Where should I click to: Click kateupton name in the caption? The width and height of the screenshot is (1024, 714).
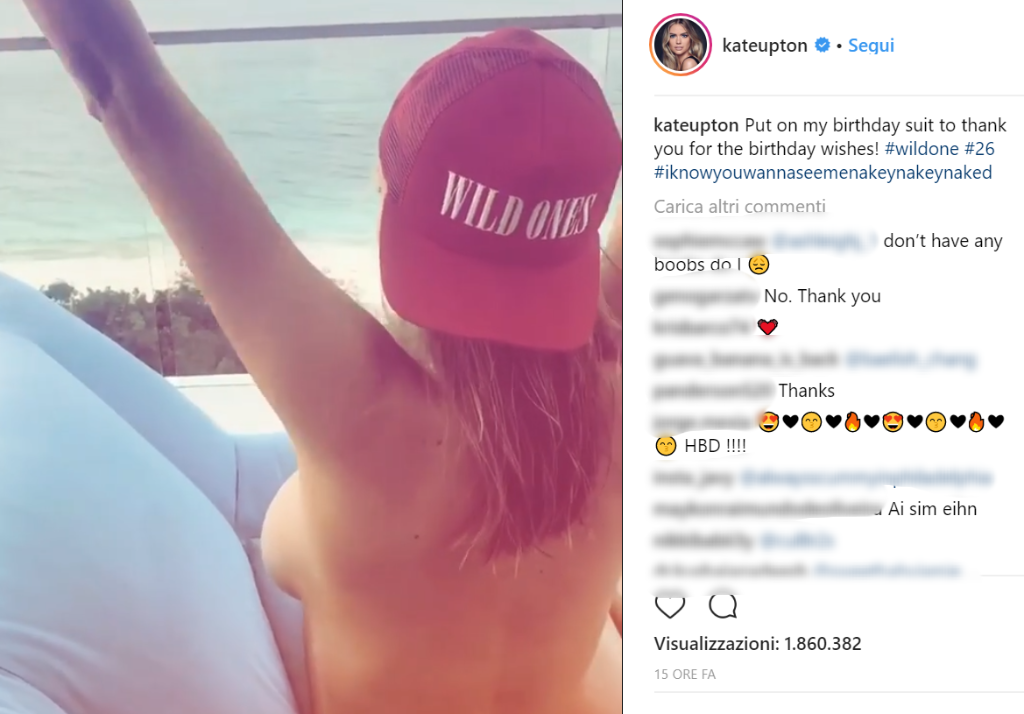click(696, 125)
